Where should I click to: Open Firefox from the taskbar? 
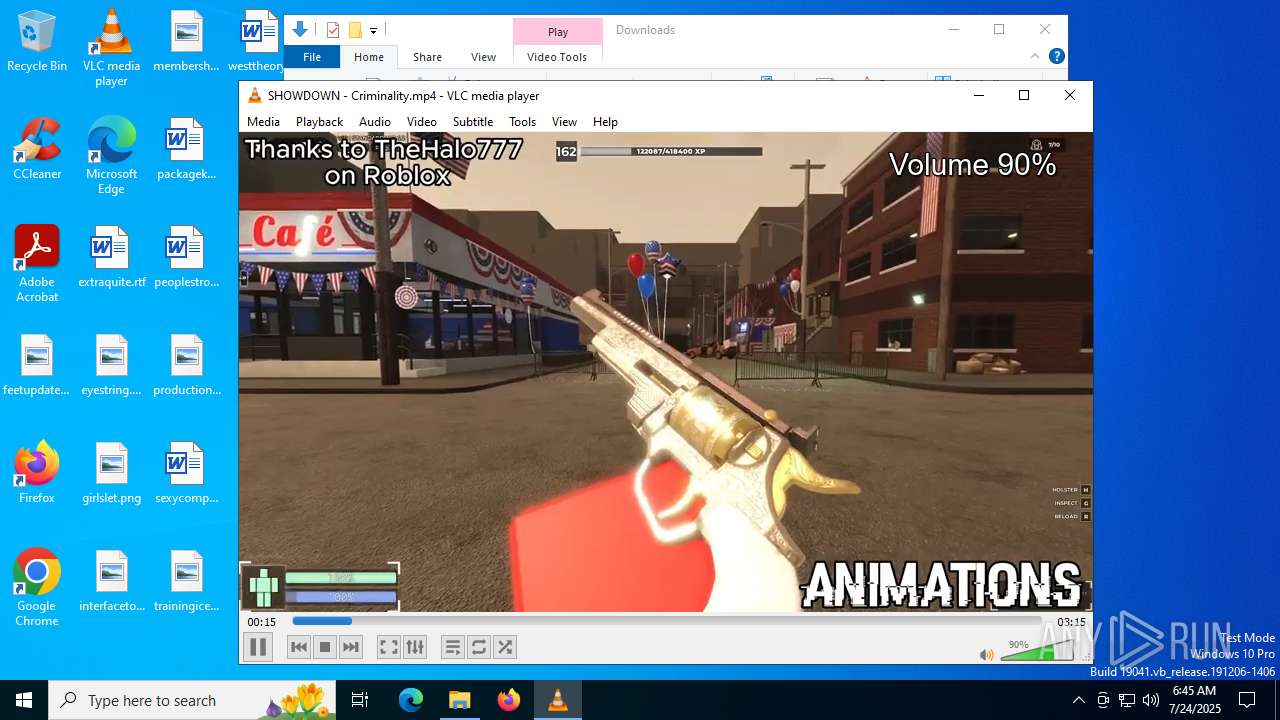point(509,700)
